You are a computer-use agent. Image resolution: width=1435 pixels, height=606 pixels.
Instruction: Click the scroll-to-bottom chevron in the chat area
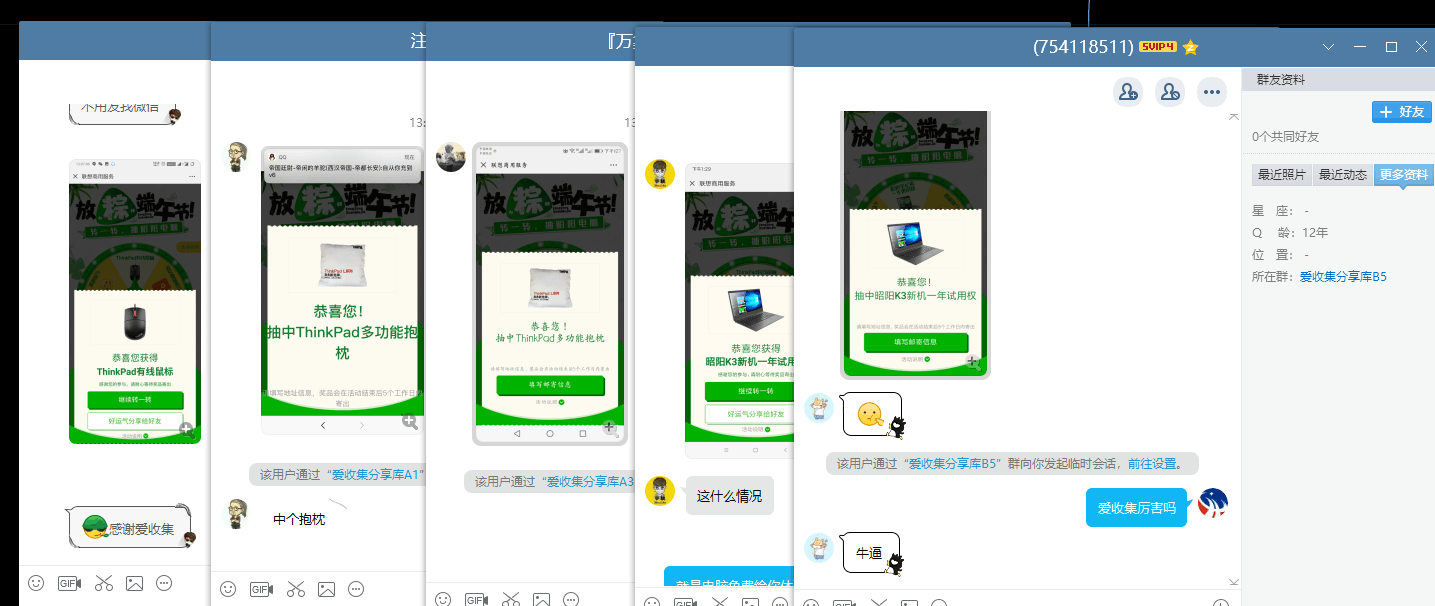[1233, 582]
